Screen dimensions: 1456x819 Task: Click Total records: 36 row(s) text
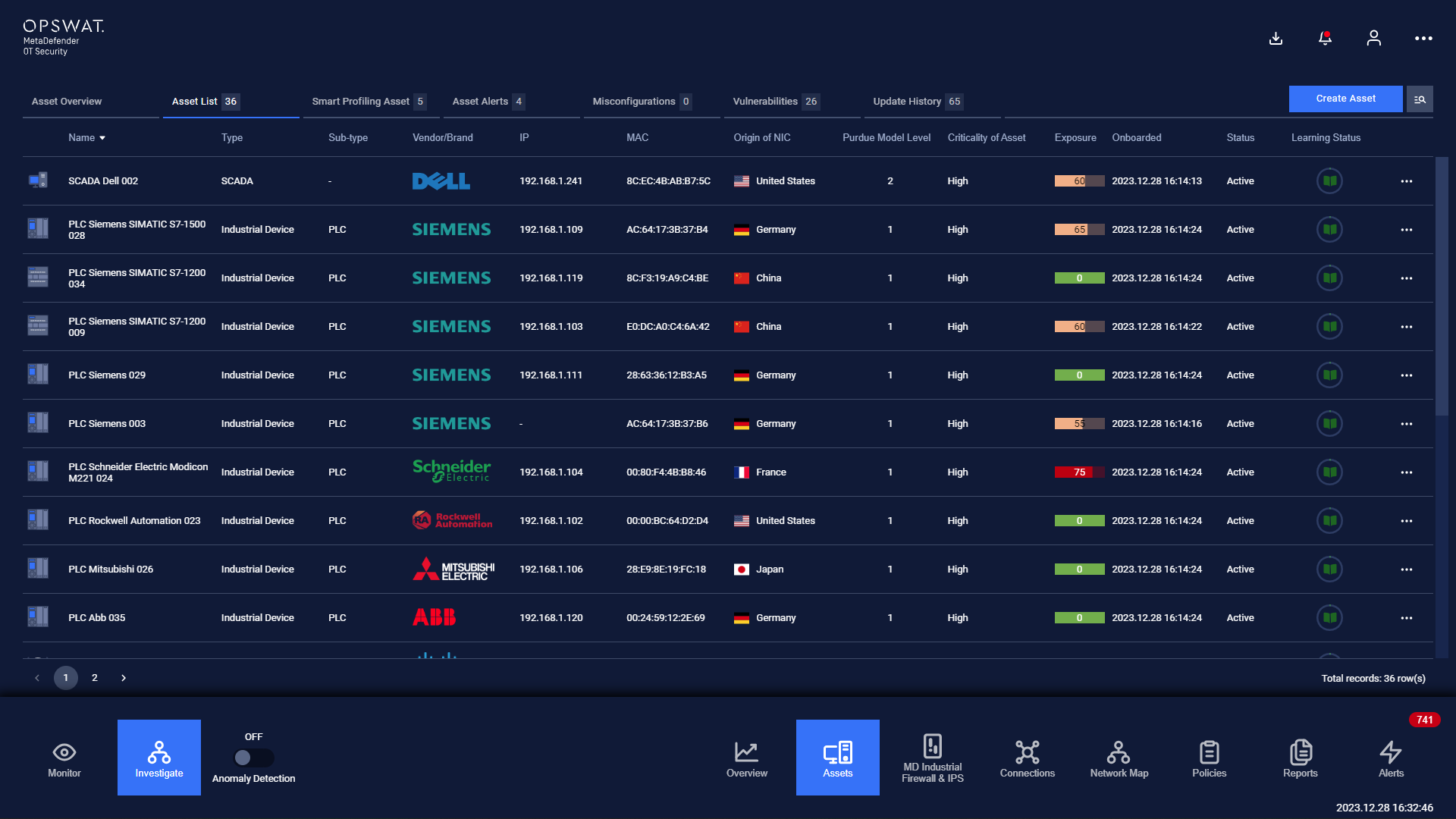coord(1373,679)
